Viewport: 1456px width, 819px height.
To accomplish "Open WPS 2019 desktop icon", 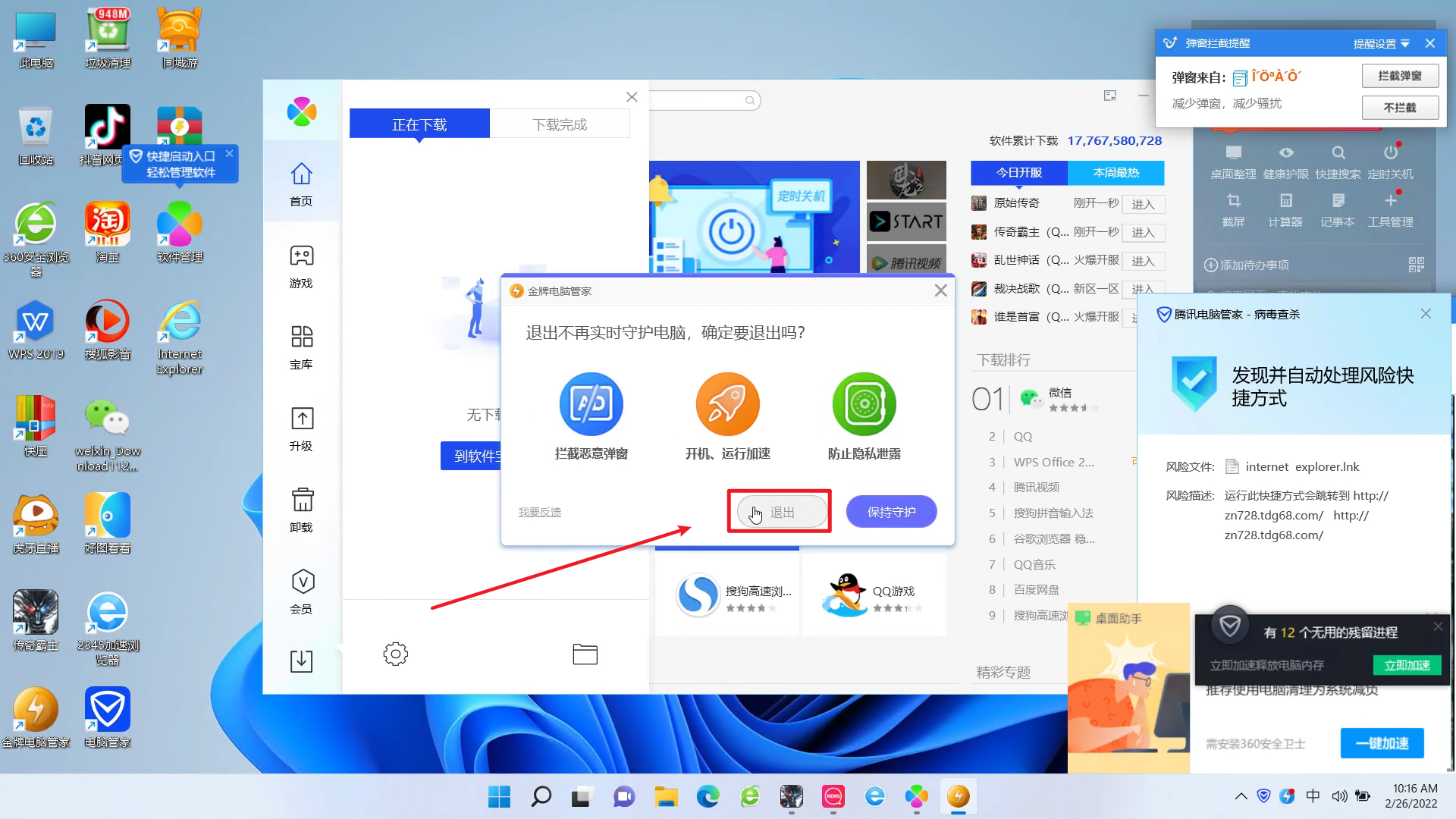I will (36, 329).
